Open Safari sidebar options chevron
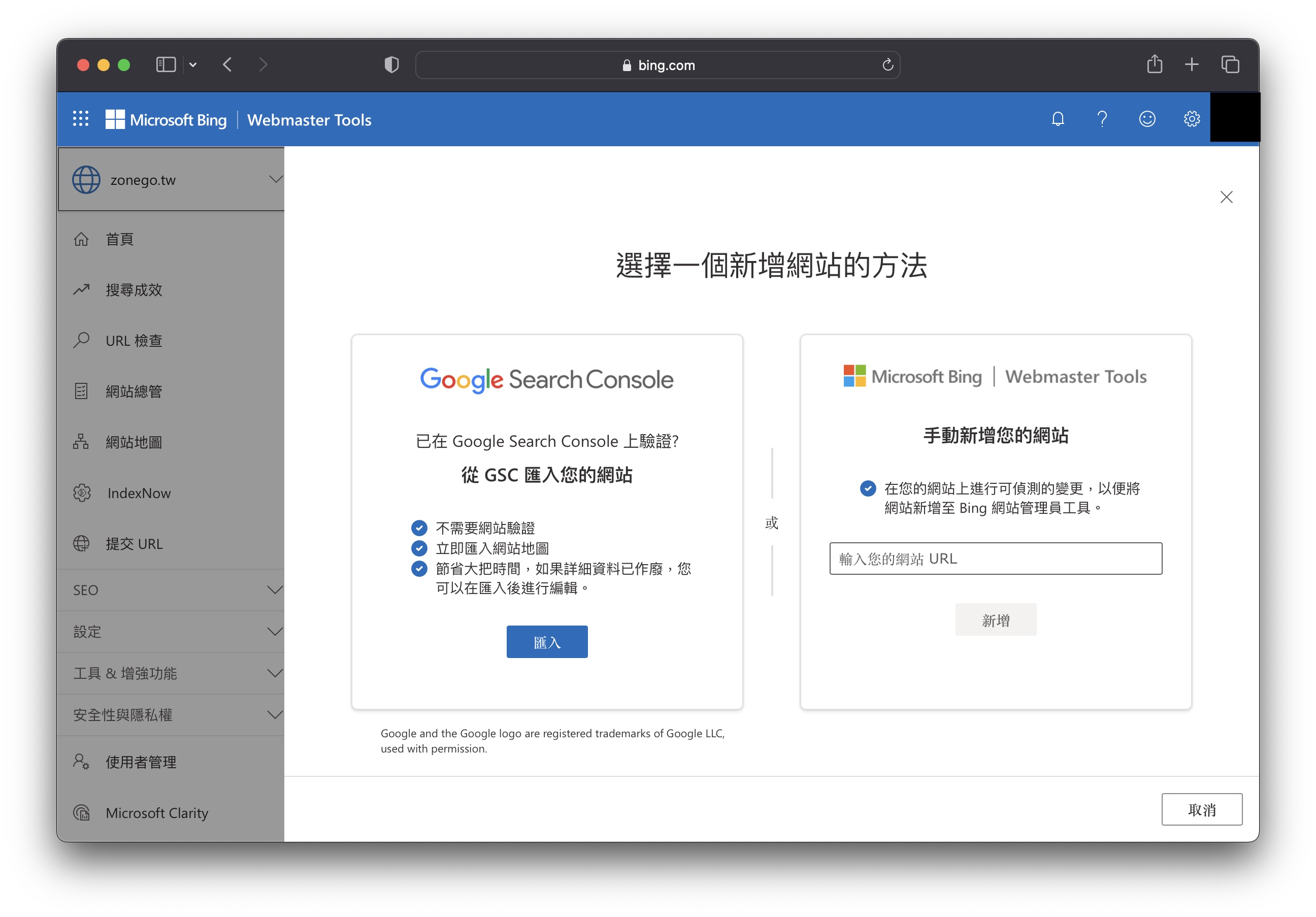 click(193, 65)
